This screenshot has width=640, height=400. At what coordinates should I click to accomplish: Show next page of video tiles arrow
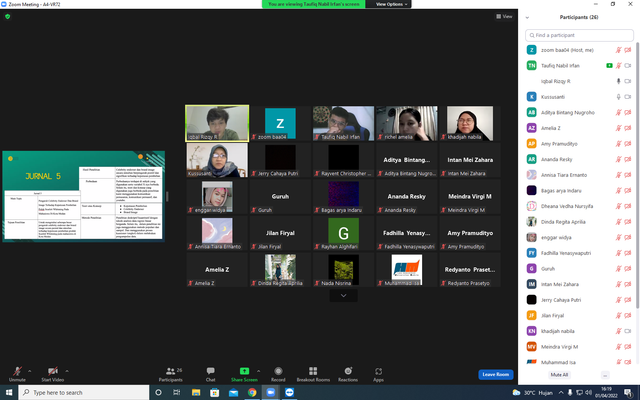click(x=343, y=296)
